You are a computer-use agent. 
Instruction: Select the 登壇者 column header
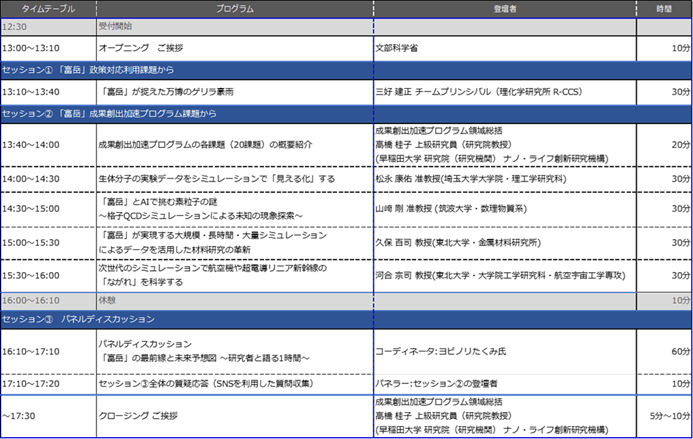tap(504, 8)
